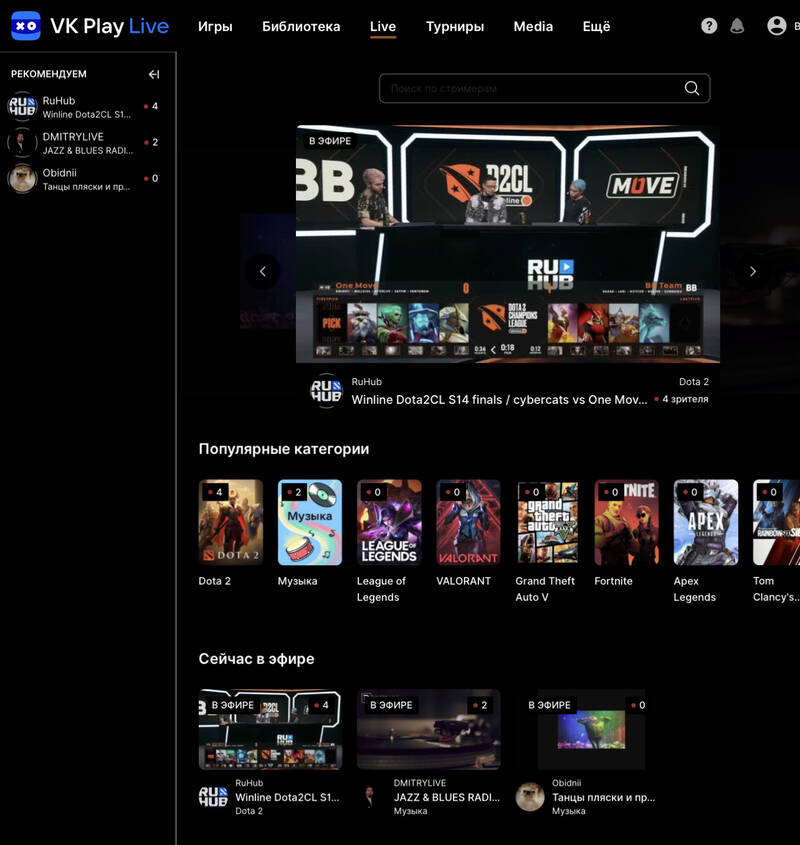Image resolution: width=800 pixels, height=845 pixels.
Task: Open the Турниры menu
Action: click(455, 26)
